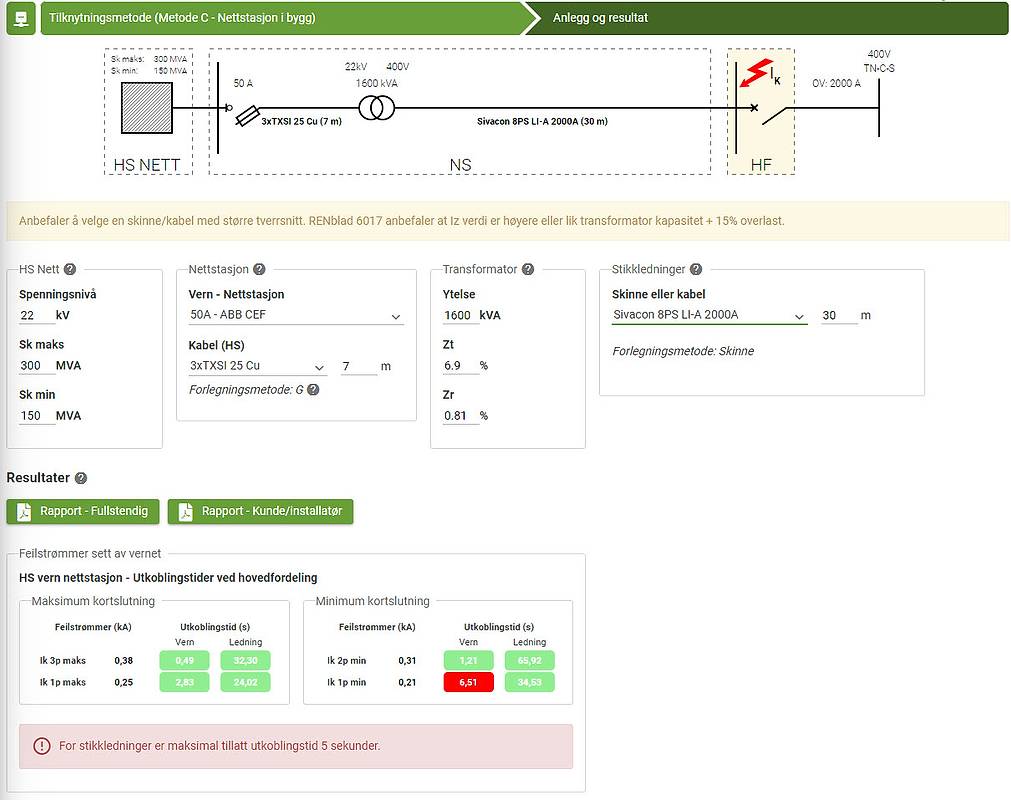1011x800 pixels.
Task: Edit HS cable length field 7 m
Action: coord(358,366)
